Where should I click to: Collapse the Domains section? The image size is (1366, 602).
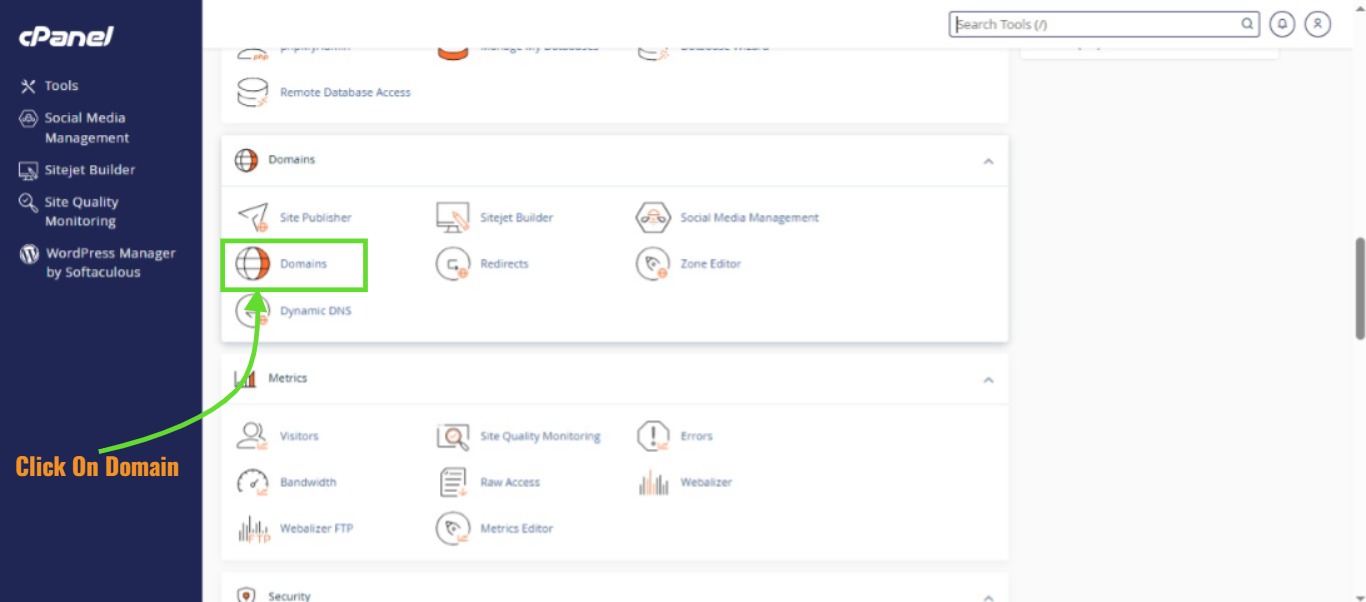988,161
